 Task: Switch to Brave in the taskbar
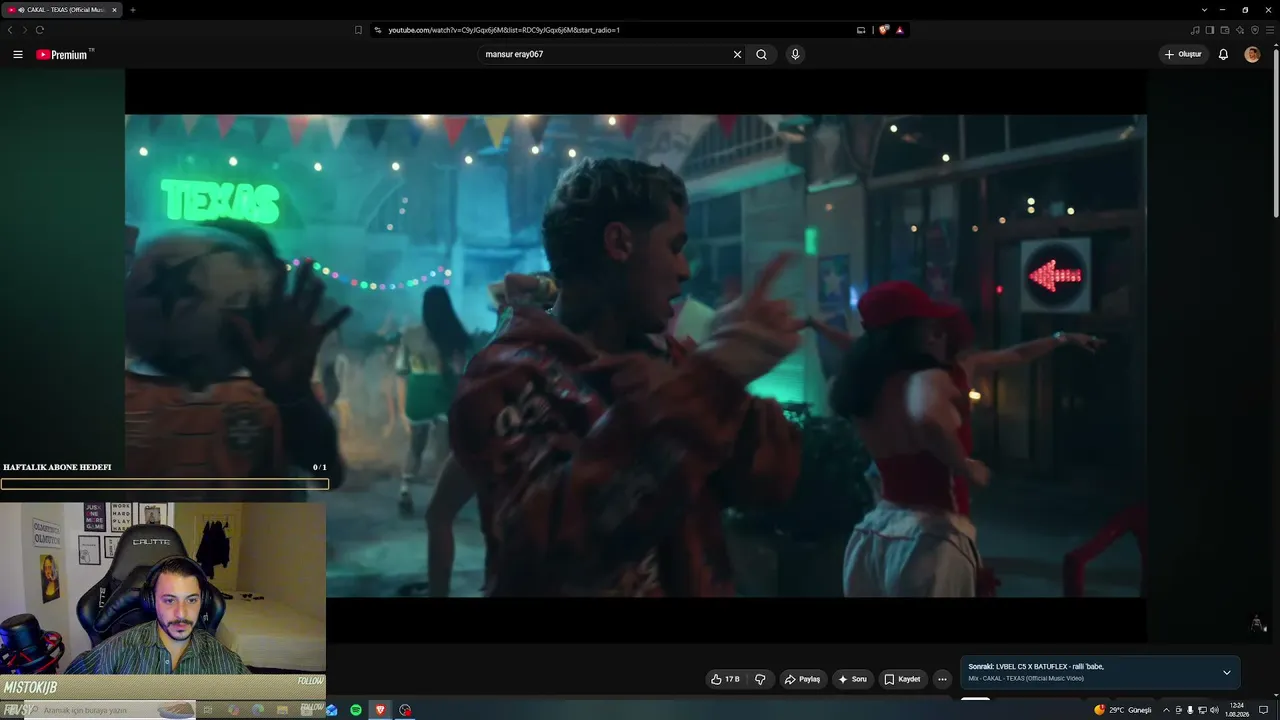click(x=380, y=710)
